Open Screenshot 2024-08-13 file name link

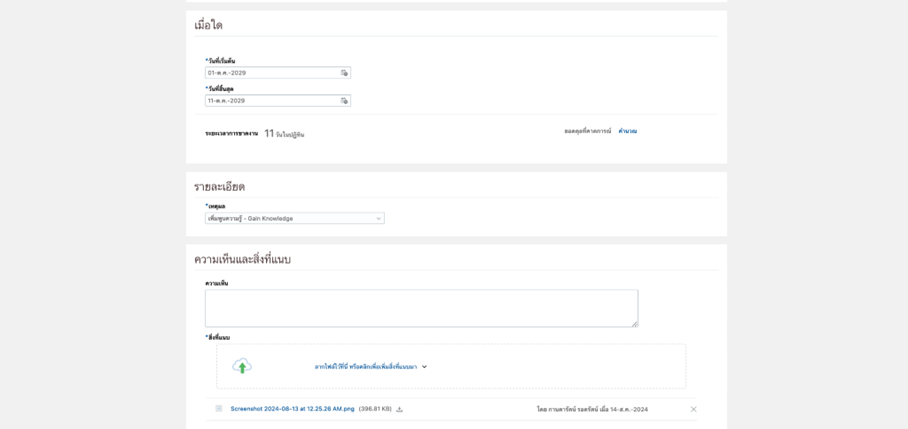(x=292, y=409)
